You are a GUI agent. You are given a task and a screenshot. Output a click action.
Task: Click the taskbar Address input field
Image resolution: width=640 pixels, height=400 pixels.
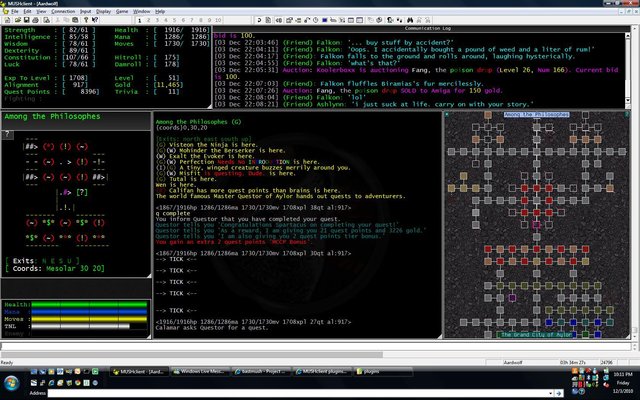[298, 393]
